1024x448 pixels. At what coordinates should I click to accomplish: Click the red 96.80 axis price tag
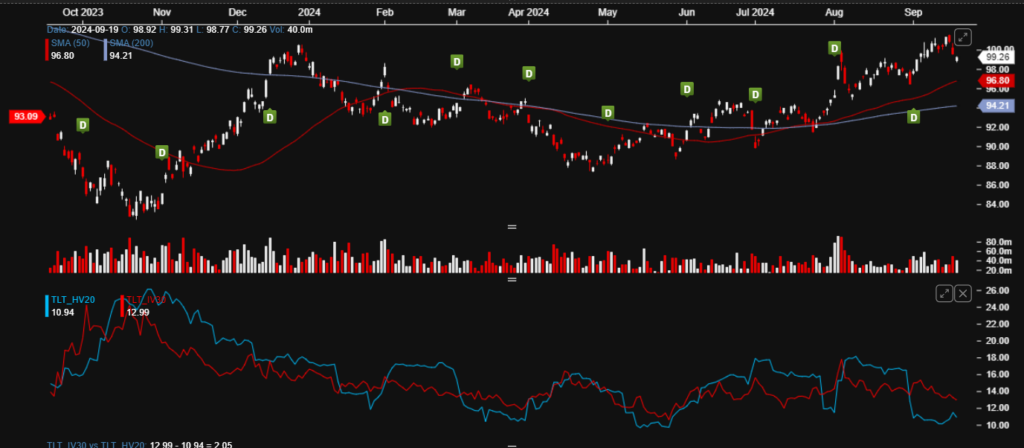click(995, 81)
